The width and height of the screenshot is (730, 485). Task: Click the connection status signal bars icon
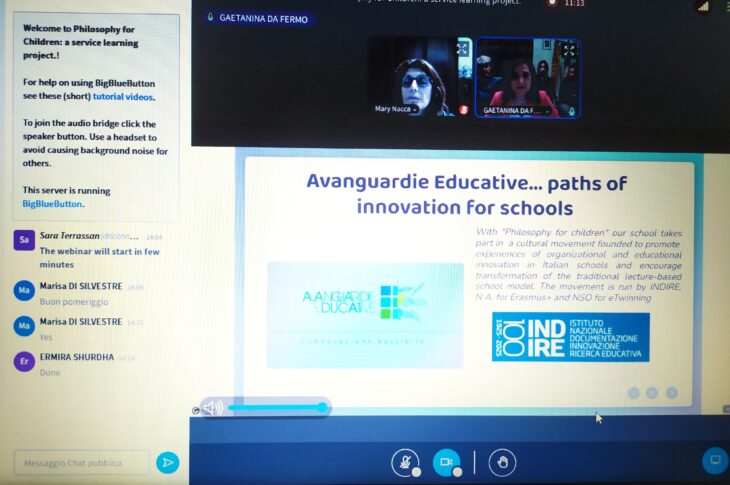(x=703, y=6)
